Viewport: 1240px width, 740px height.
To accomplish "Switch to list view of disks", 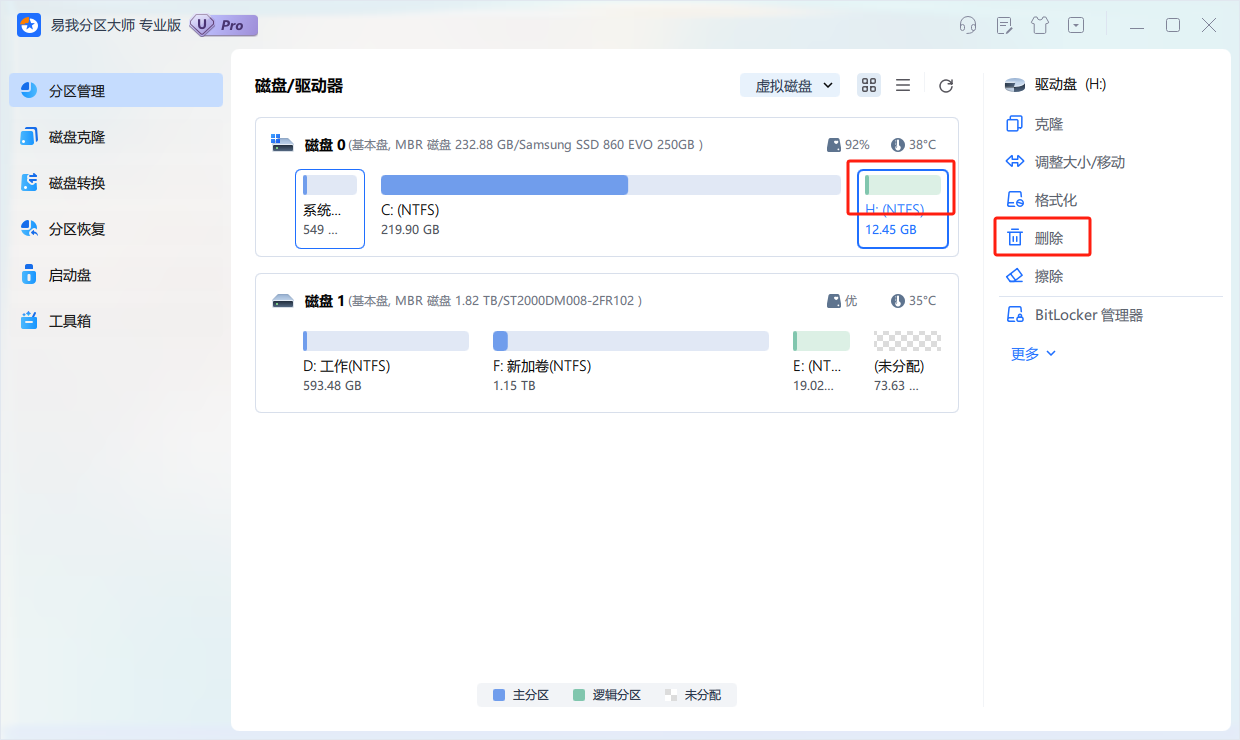I will click(x=903, y=85).
